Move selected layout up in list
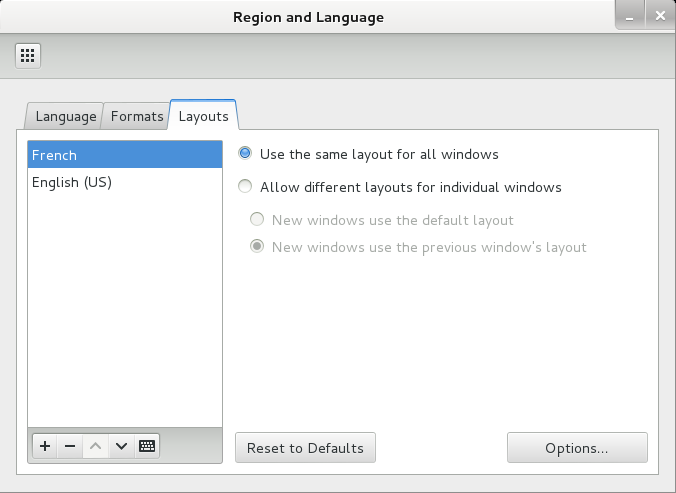The image size is (676, 493). pos(95,446)
